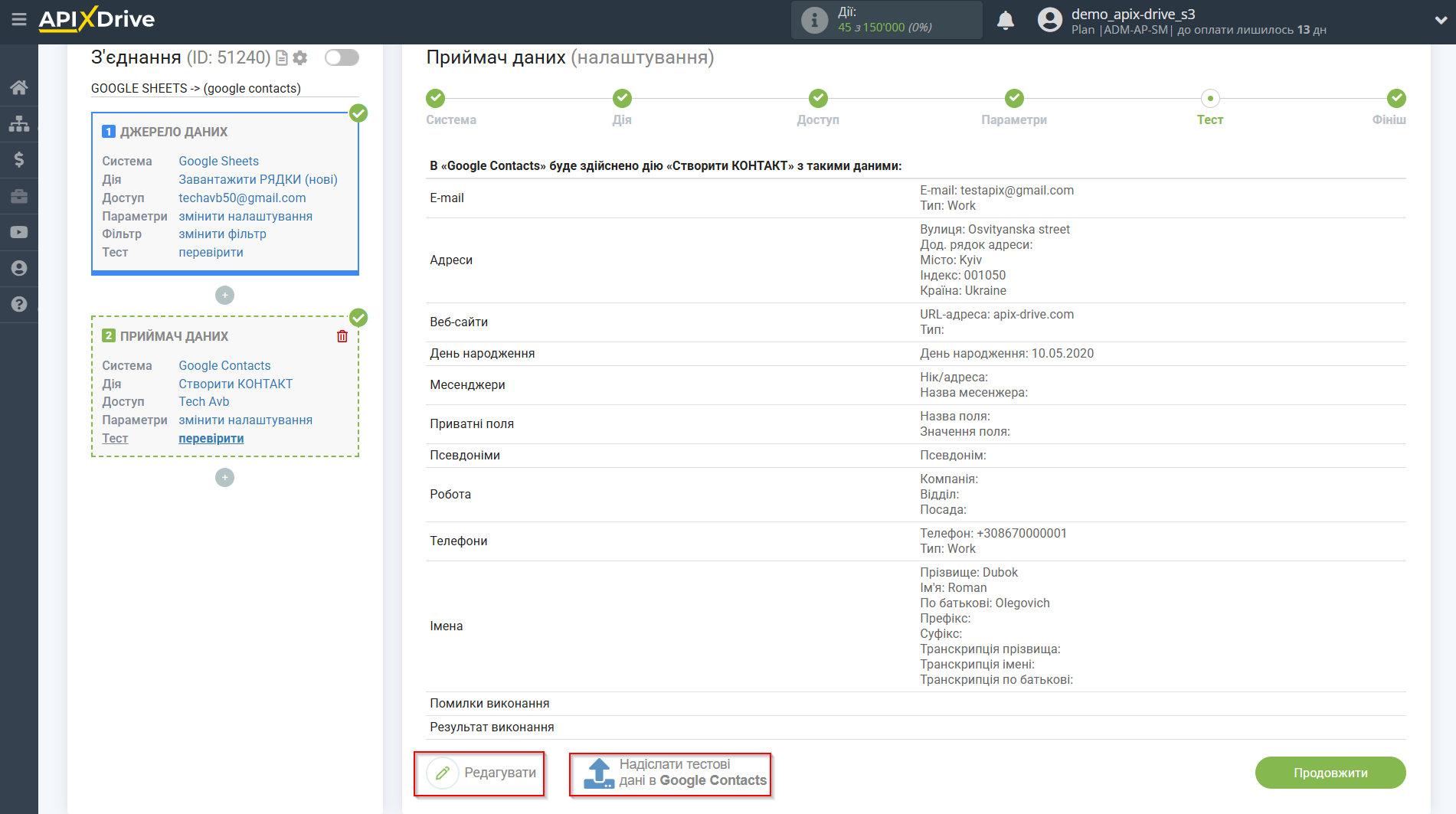
Task: Open the help question mark icon
Action: (19, 304)
